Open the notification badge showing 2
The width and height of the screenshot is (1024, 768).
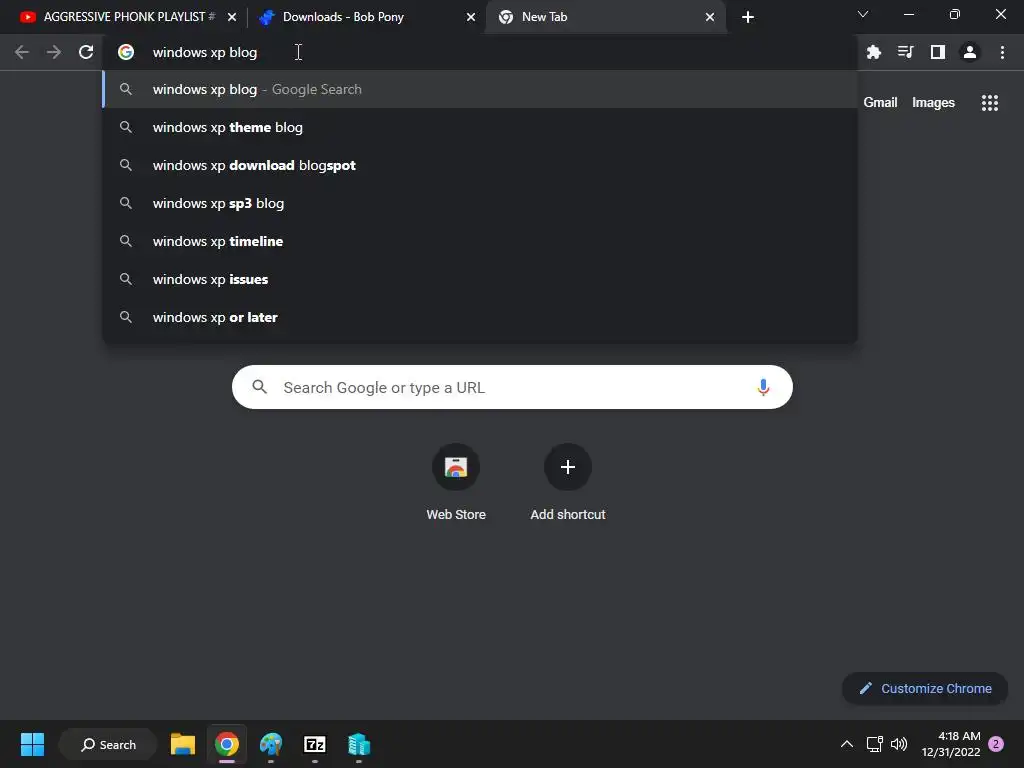pyautogui.click(x=996, y=744)
